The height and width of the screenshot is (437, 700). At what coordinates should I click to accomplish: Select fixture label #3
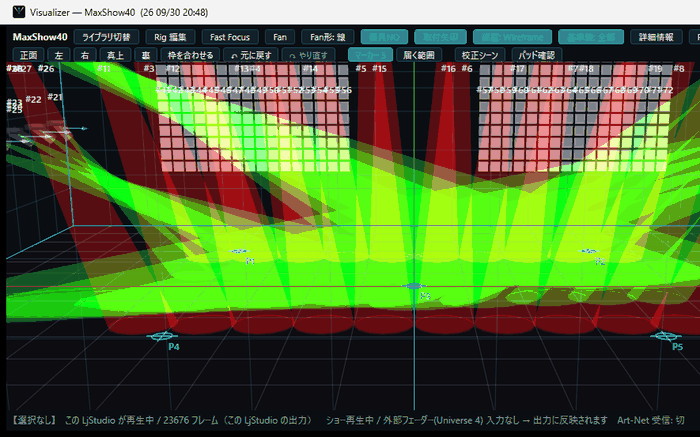tap(149, 69)
